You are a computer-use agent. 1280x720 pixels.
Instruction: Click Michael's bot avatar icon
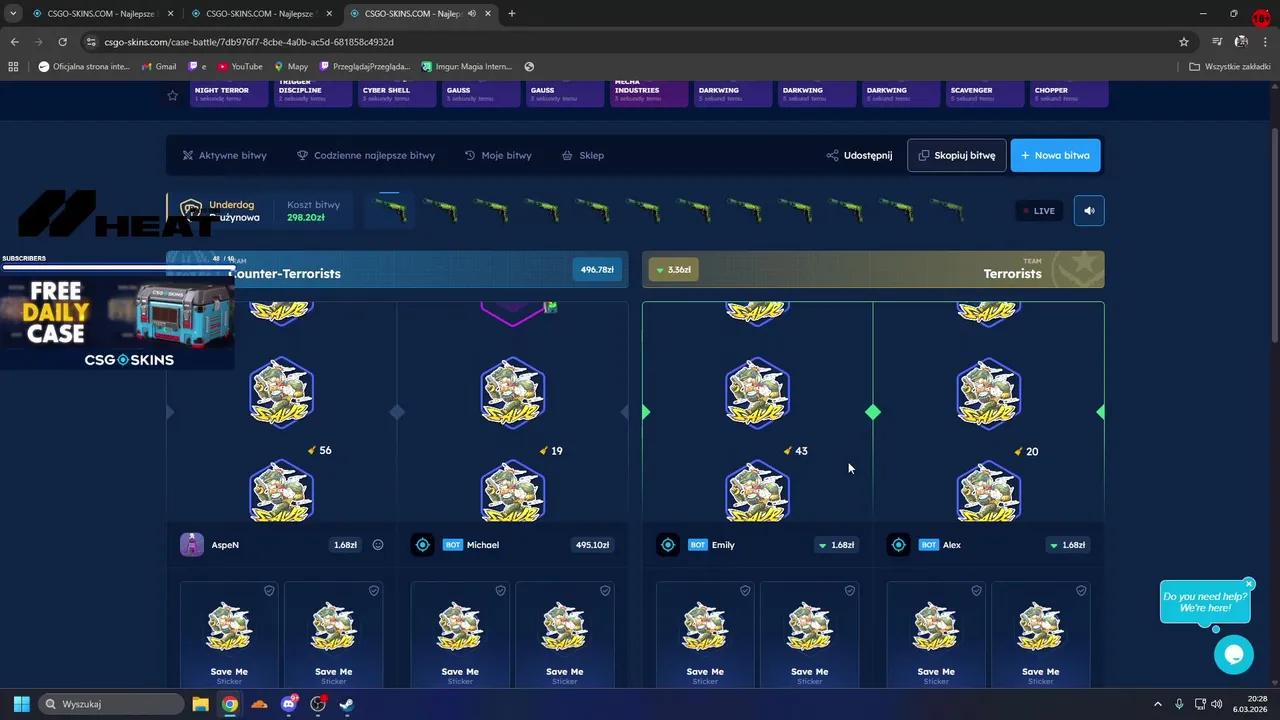[423, 545]
